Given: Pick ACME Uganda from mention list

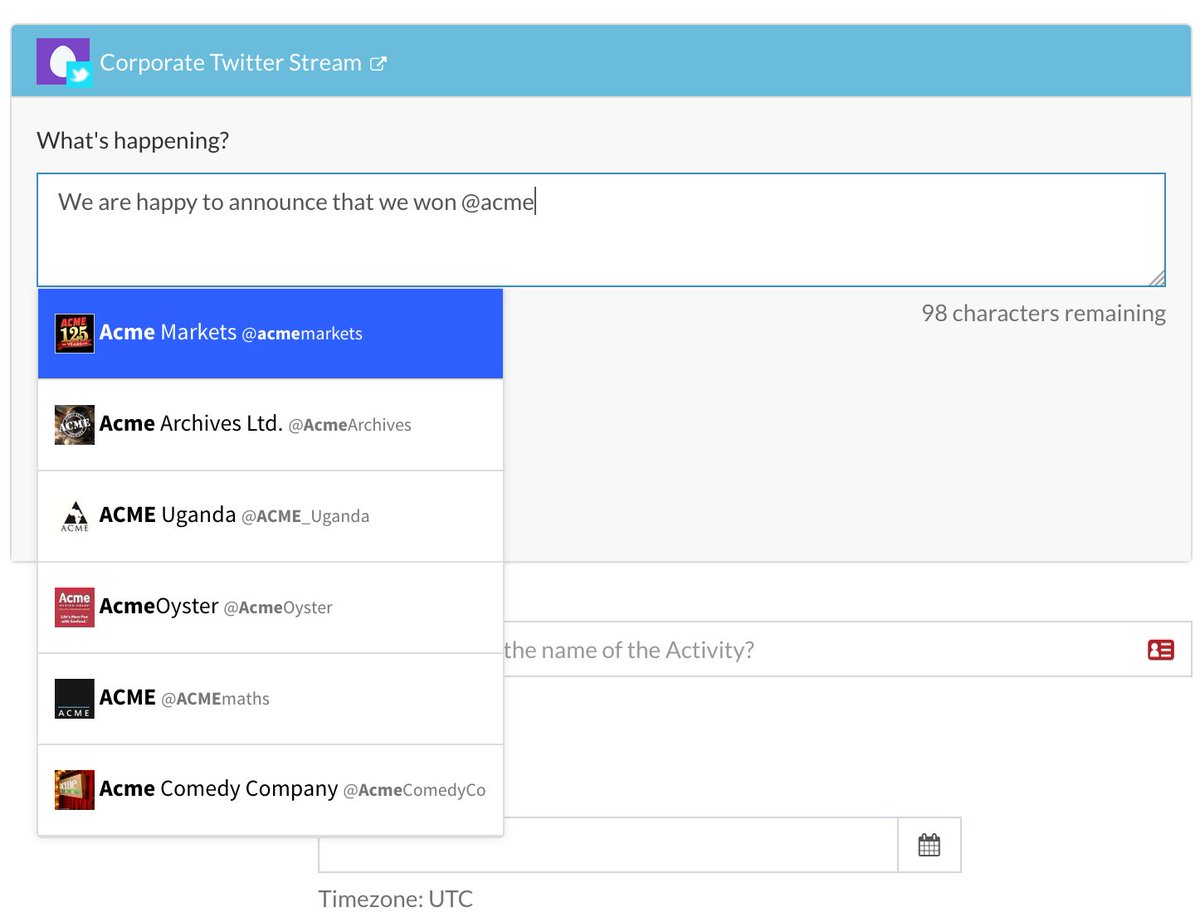Looking at the screenshot, I should [270, 516].
